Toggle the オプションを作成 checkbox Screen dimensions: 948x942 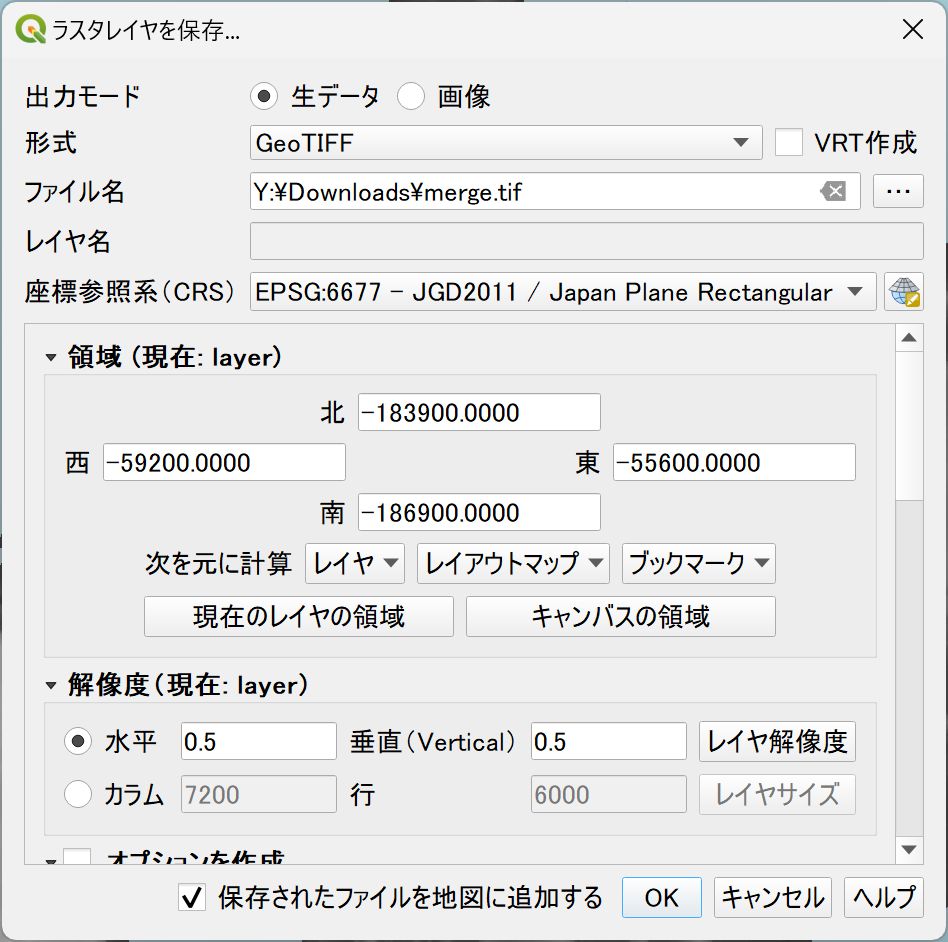point(77,856)
